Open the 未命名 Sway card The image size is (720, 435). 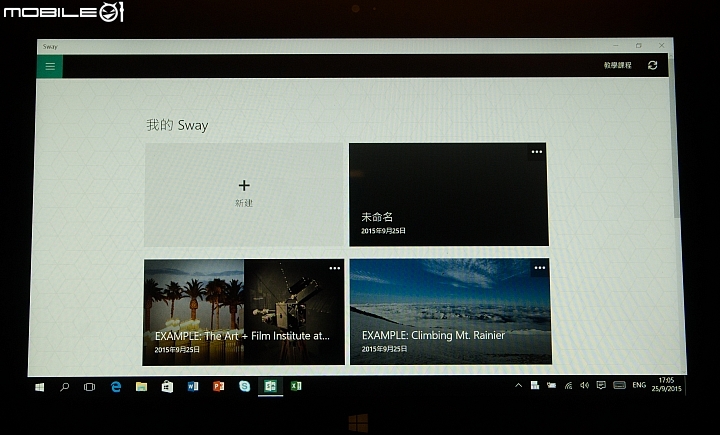tap(449, 194)
